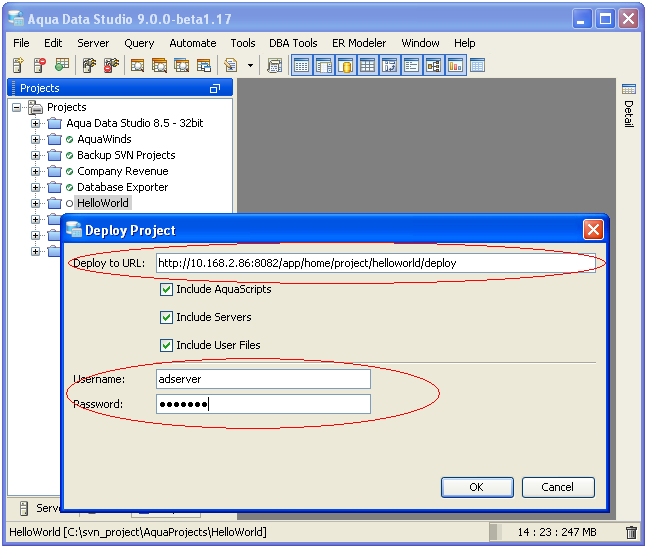Click the stacked orange query windows magnifier icon
647x547 pixels.
pyautogui.click(x=159, y=65)
